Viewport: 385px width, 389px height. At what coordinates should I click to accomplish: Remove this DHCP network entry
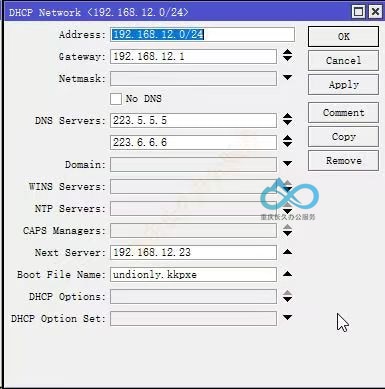point(343,160)
